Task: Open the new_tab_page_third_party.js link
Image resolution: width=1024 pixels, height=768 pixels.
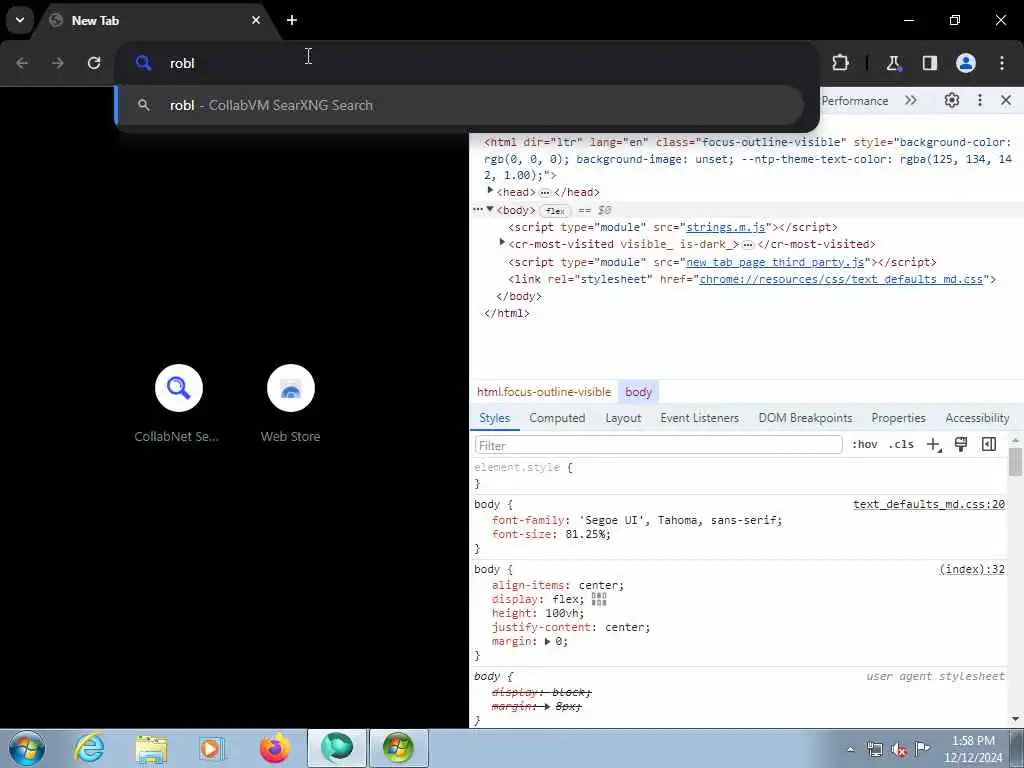Action: 775,262
